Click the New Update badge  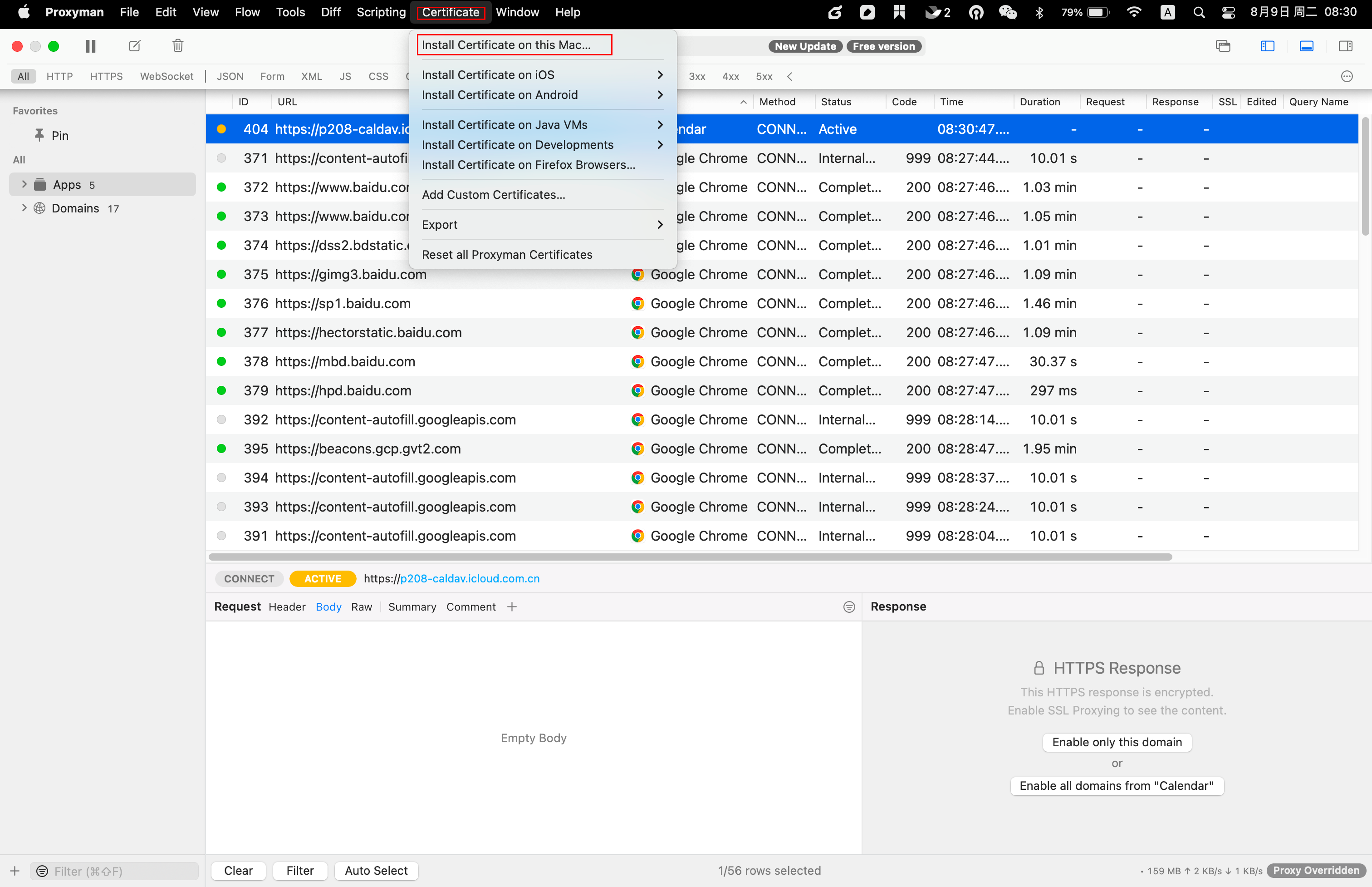tap(805, 46)
